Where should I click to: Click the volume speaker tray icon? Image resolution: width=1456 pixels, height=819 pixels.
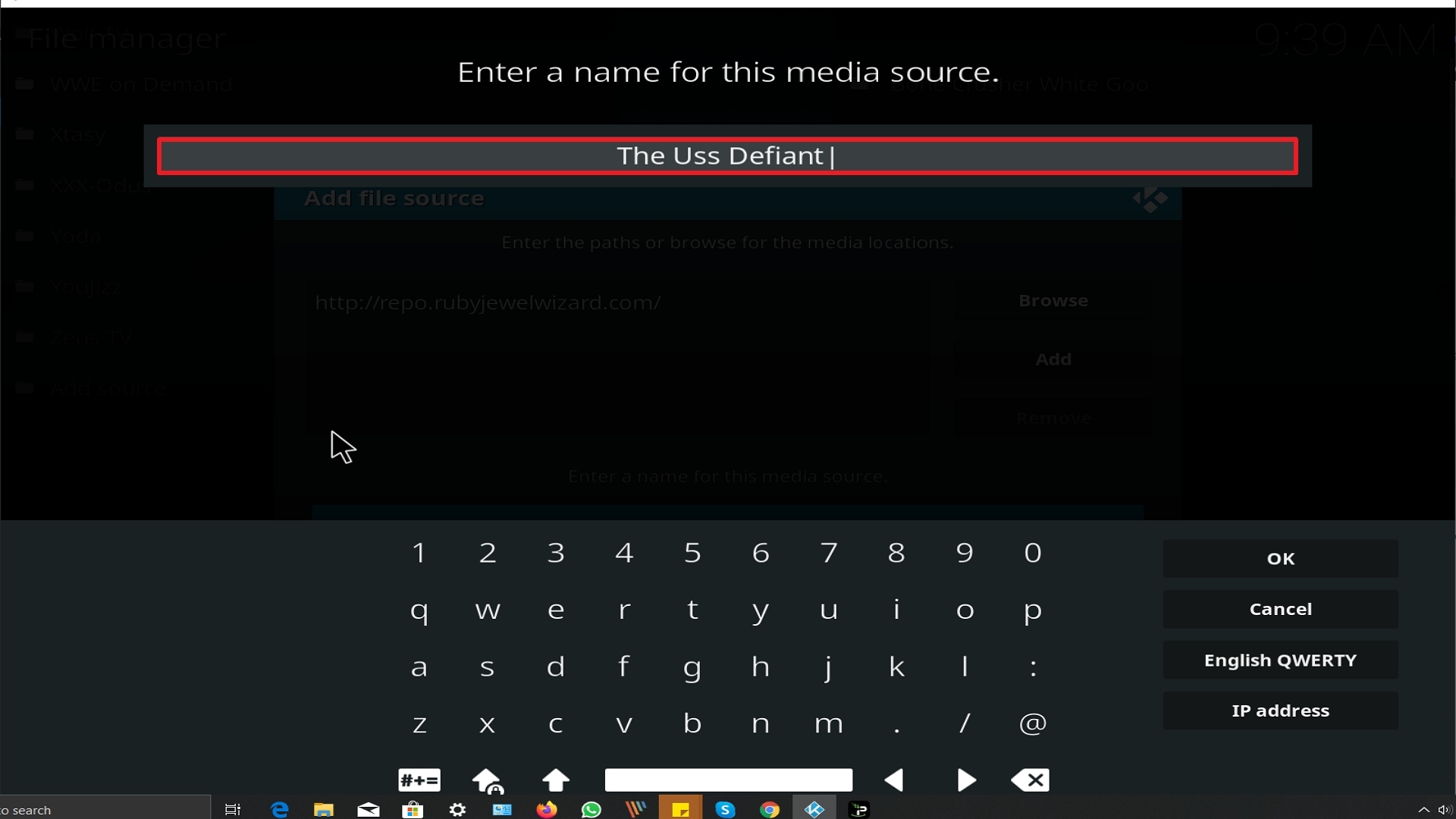pyautogui.click(x=1445, y=810)
